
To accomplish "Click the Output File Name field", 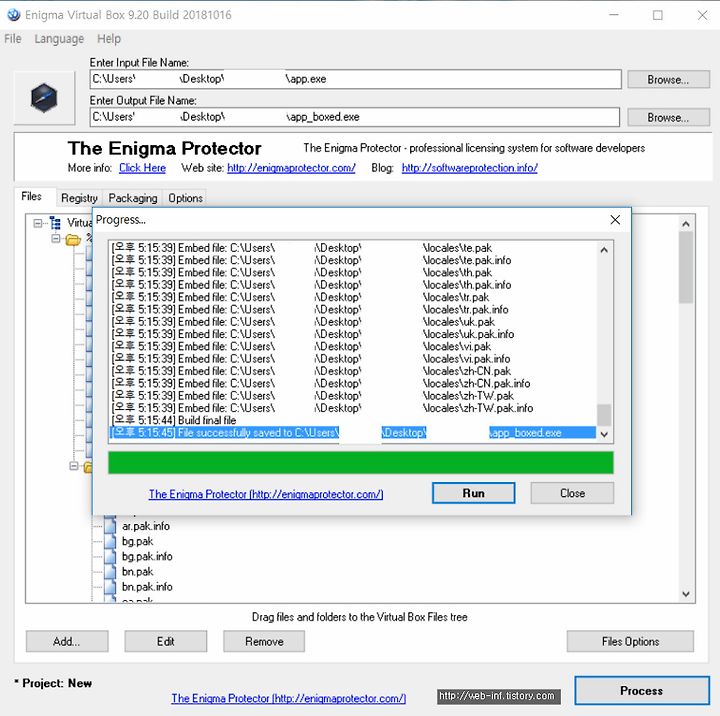I will tap(355, 117).
